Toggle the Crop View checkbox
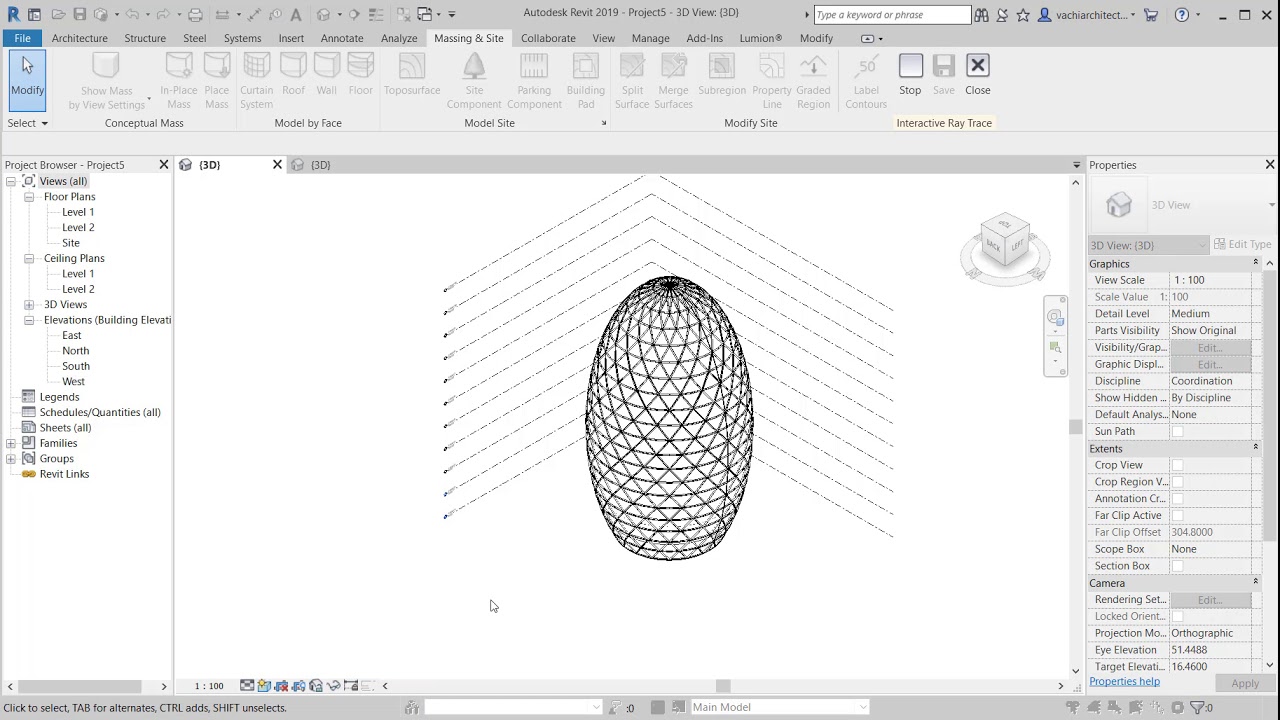The height and width of the screenshot is (720, 1280). tap(1177, 465)
